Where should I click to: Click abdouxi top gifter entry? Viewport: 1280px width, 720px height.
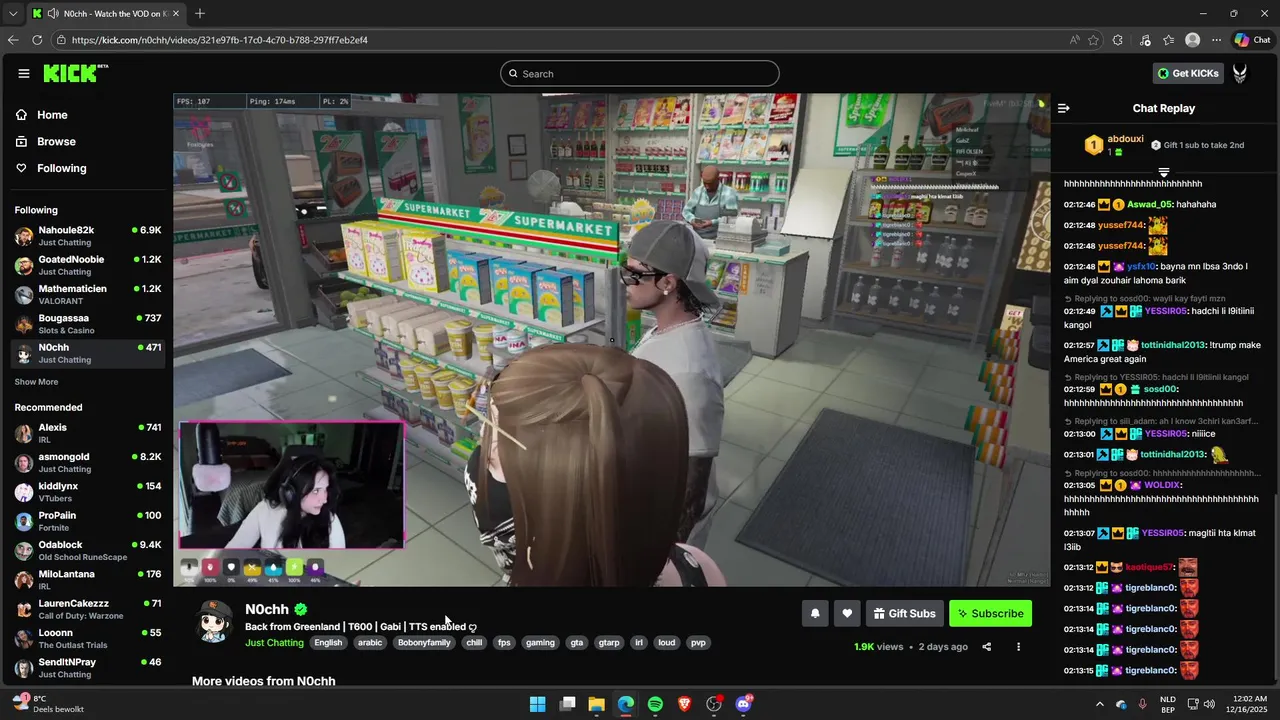pyautogui.click(x=1115, y=145)
